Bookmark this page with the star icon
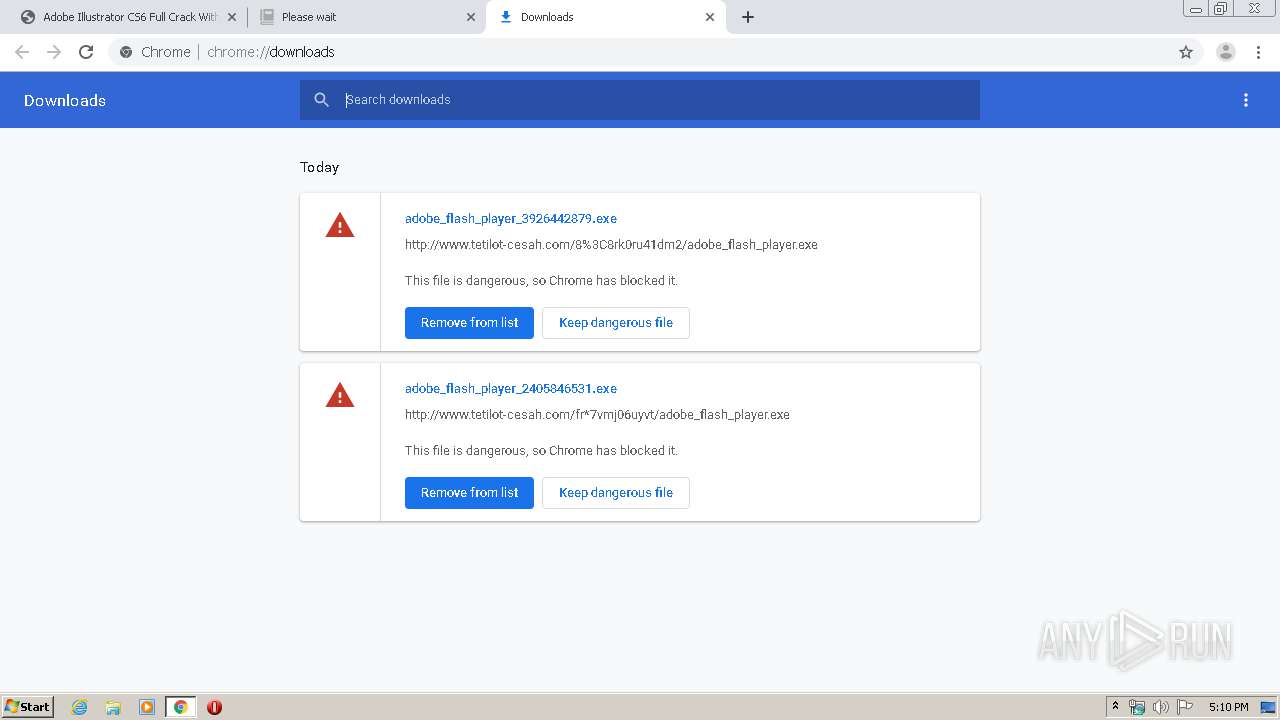The width and height of the screenshot is (1280, 720). (1186, 52)
